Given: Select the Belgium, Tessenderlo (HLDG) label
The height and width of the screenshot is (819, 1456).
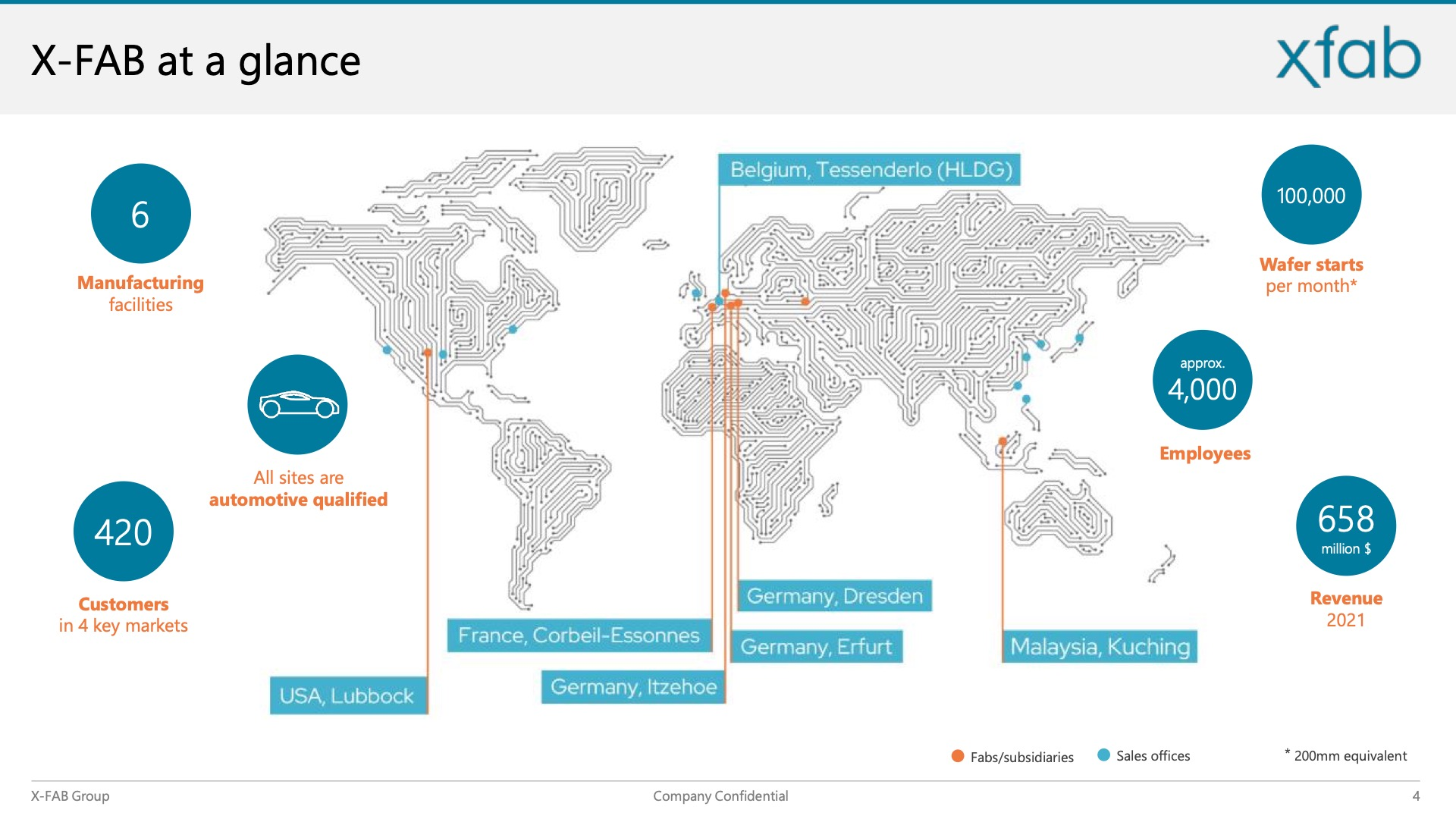Looking at the screenshot, I should 871,170.
